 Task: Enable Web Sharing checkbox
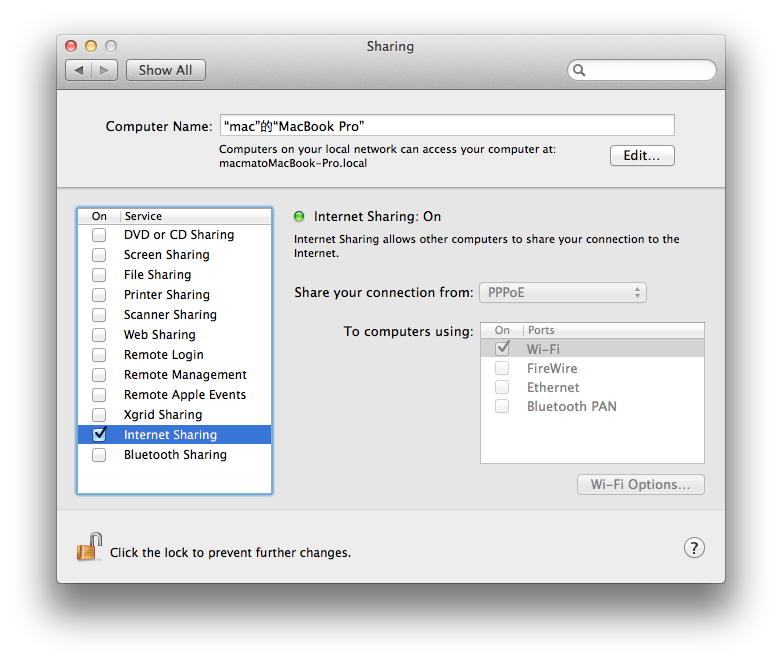(x=99, y=334)
